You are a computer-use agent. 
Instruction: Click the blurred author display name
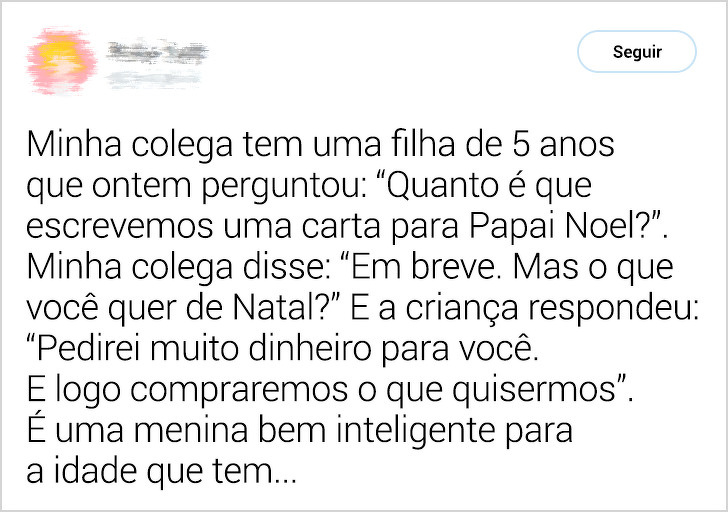[156, 48]
